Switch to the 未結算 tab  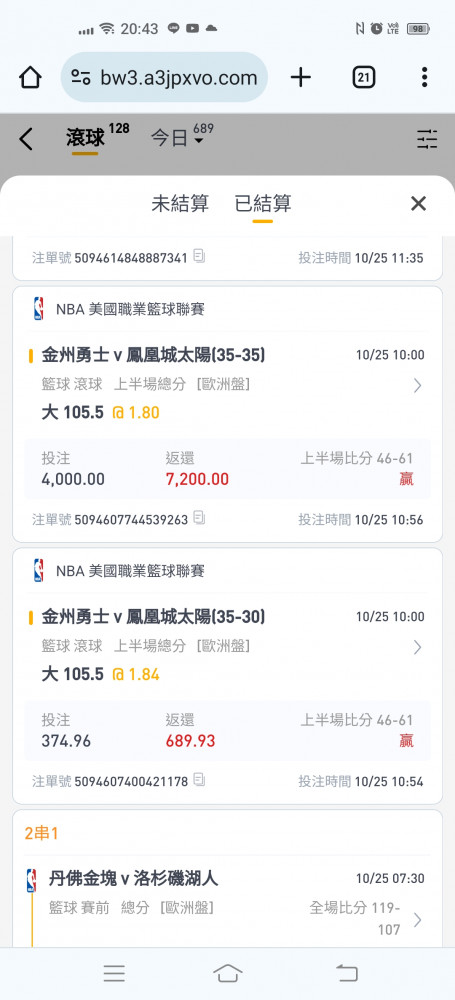pos(180,203)
